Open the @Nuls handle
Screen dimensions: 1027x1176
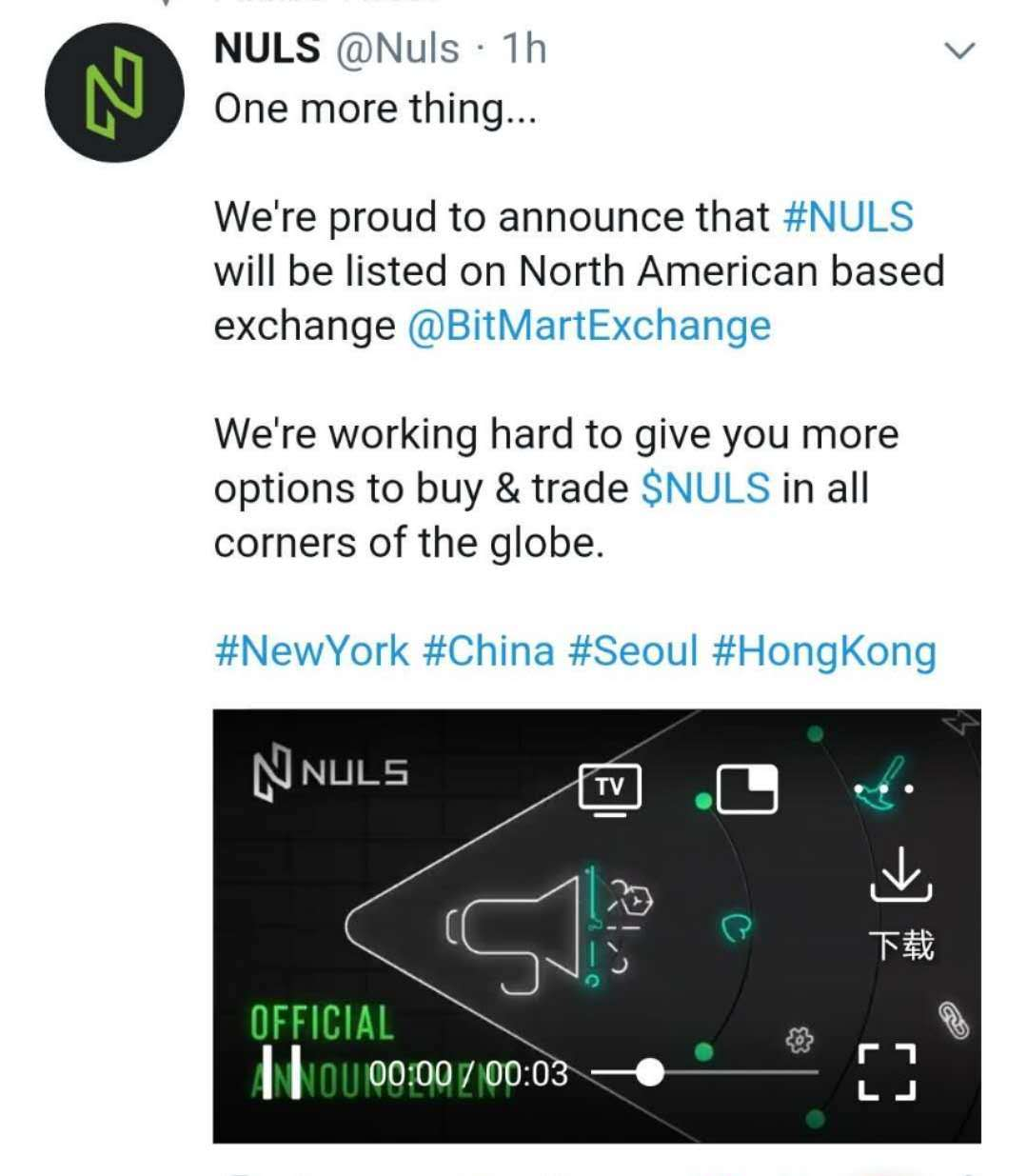[396, 48]
